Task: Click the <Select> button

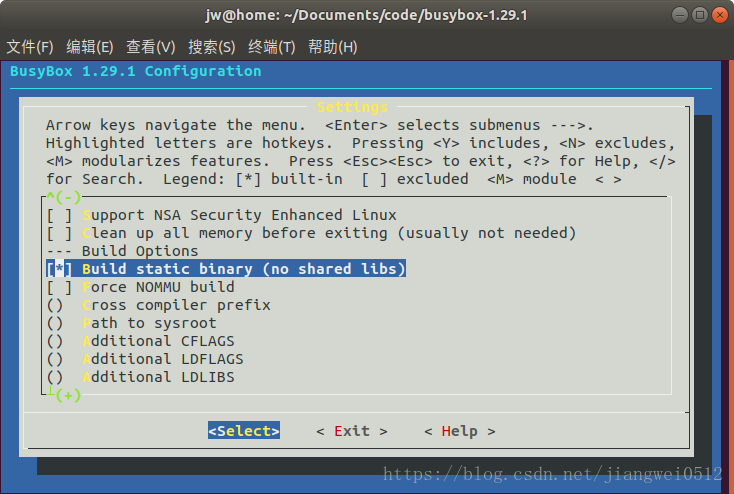Action: [244, 430]
